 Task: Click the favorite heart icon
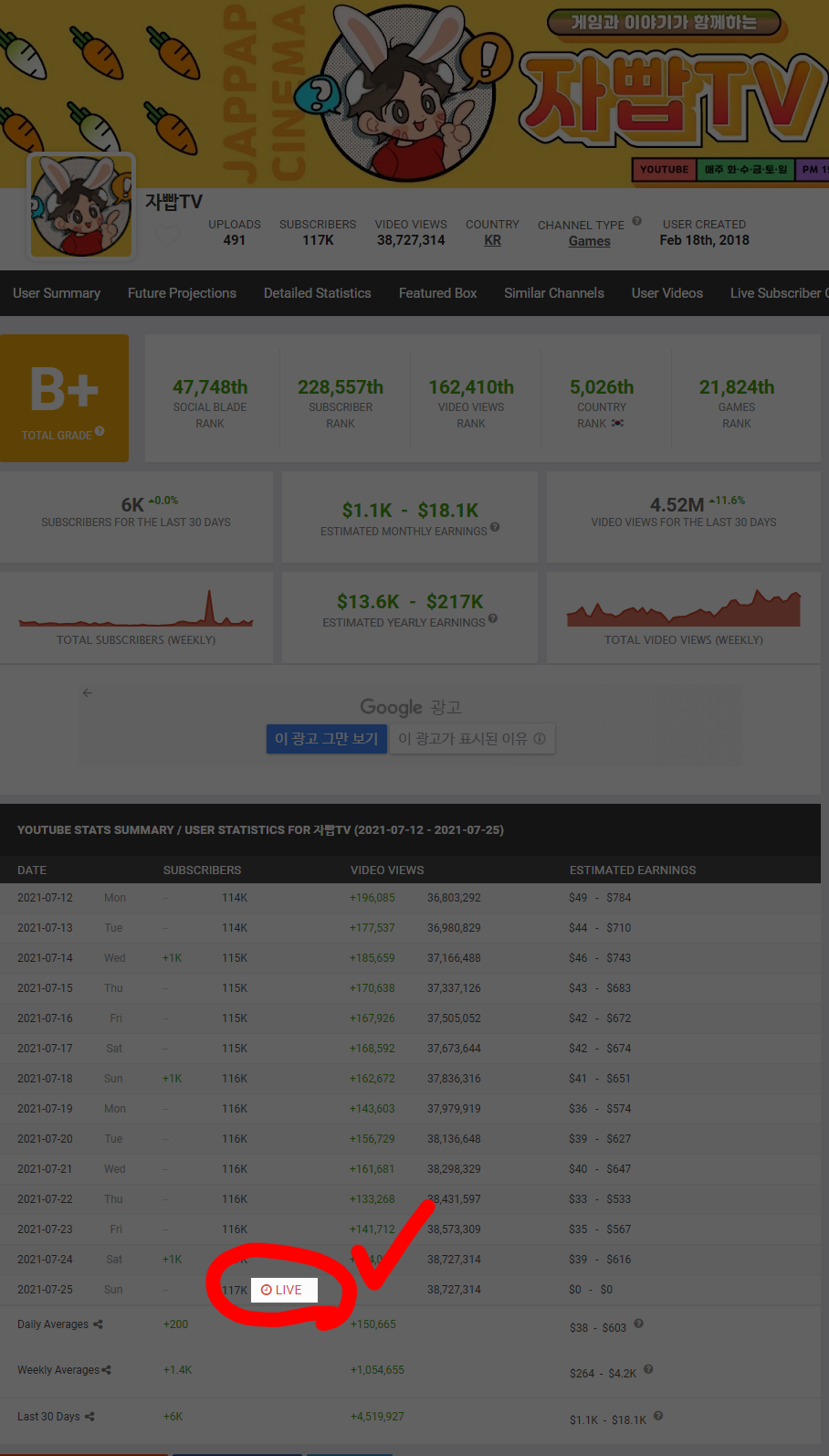pos(166,236)
